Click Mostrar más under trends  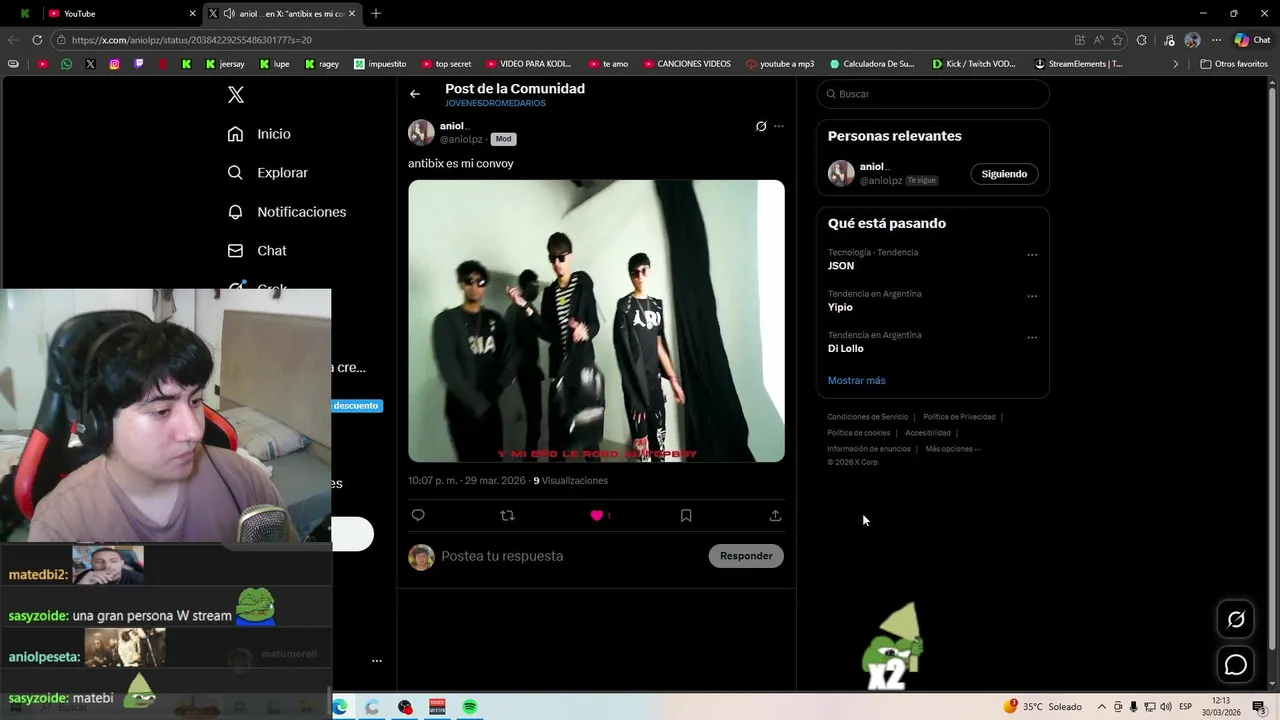pos(856,380)
